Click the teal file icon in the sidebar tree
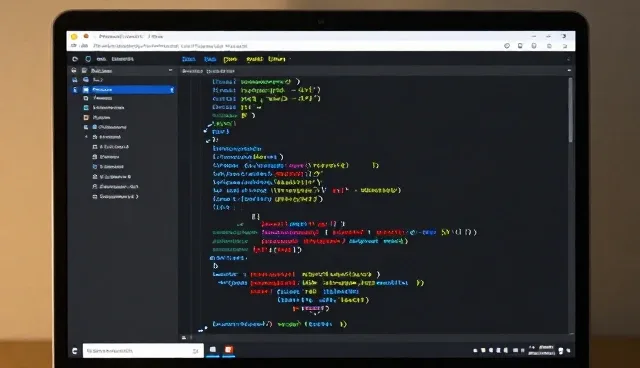Screen dimensions: 640x368 click(86, 108)
